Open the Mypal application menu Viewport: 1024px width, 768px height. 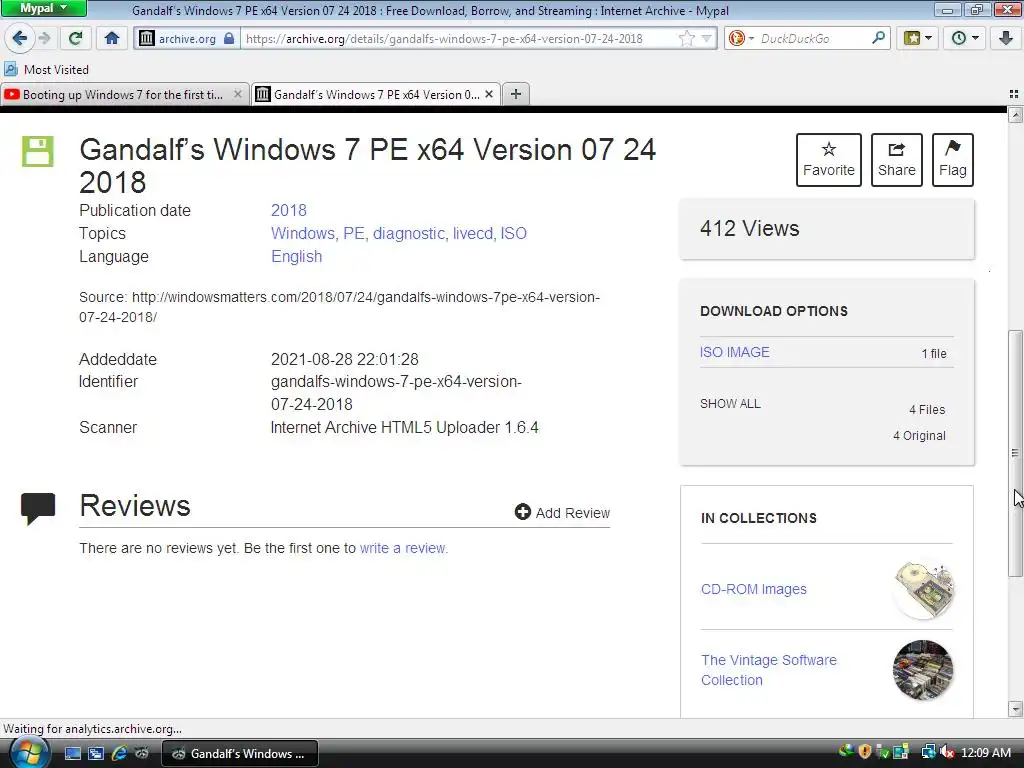coord(43,8)
